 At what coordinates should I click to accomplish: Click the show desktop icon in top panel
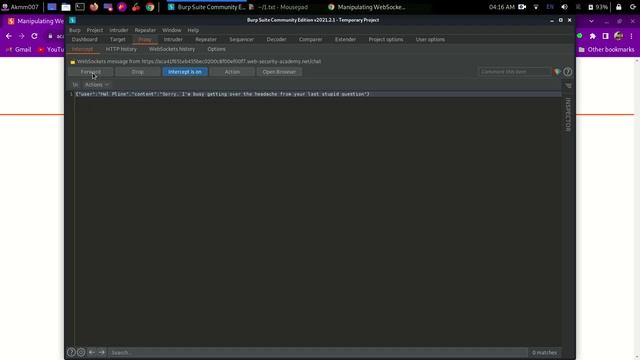(x=51, y=7)
